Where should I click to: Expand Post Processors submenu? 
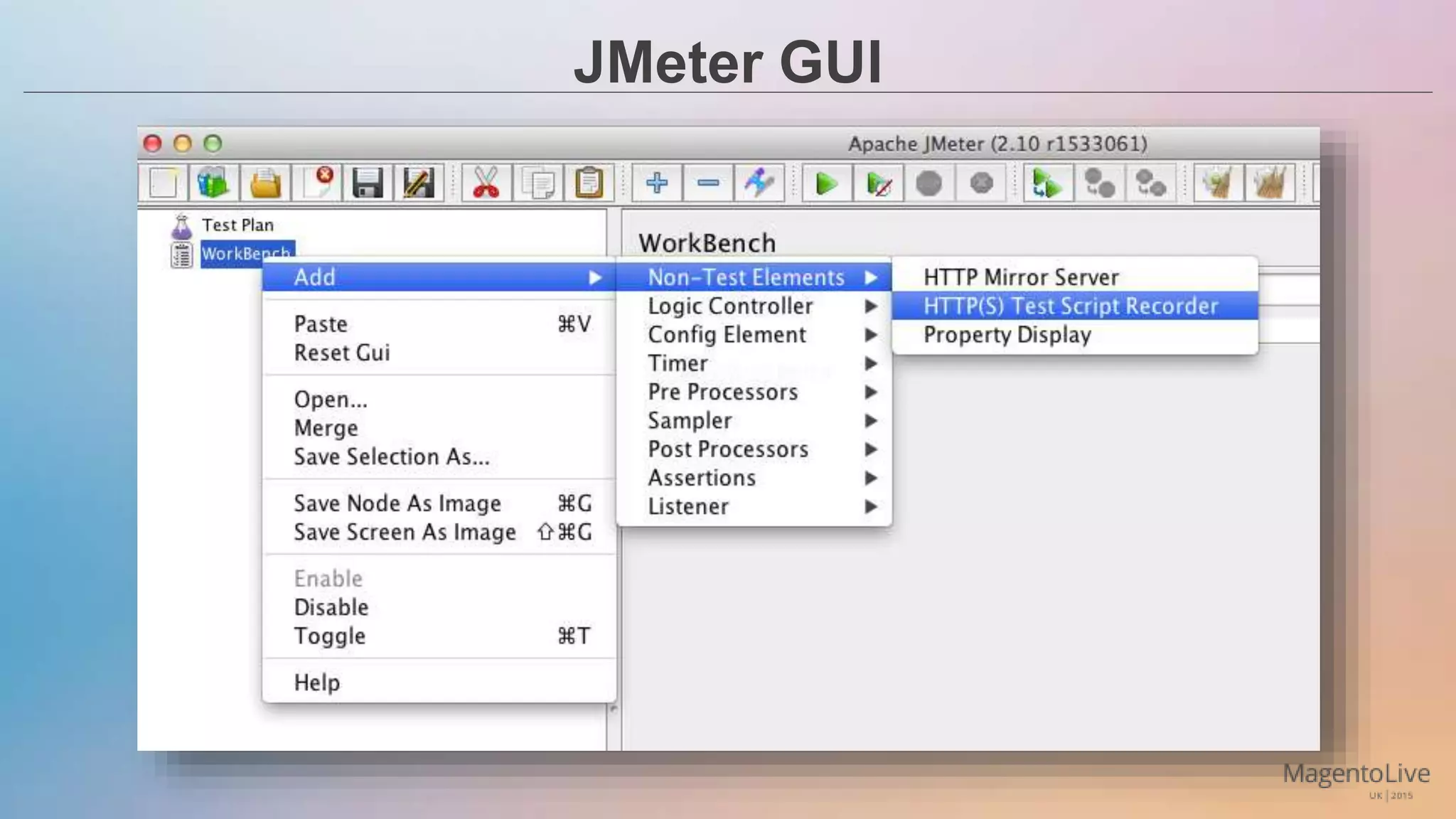click(754, 449)
